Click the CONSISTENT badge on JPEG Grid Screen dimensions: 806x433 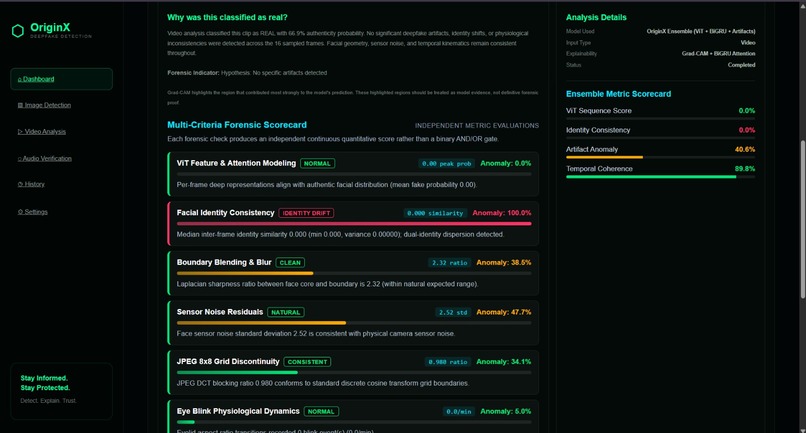click(x=307, y=362)
